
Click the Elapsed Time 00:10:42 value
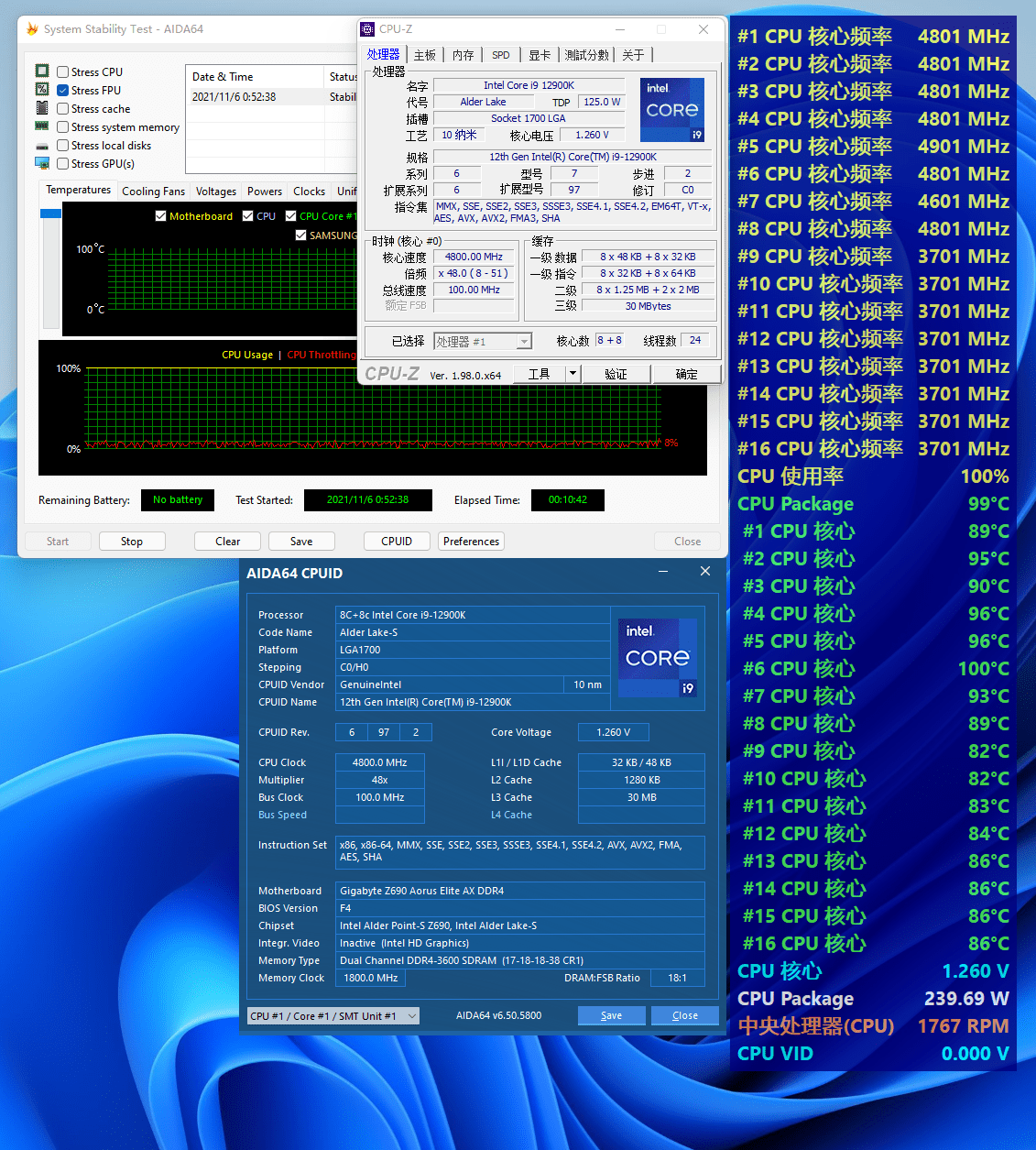(568, 500)
